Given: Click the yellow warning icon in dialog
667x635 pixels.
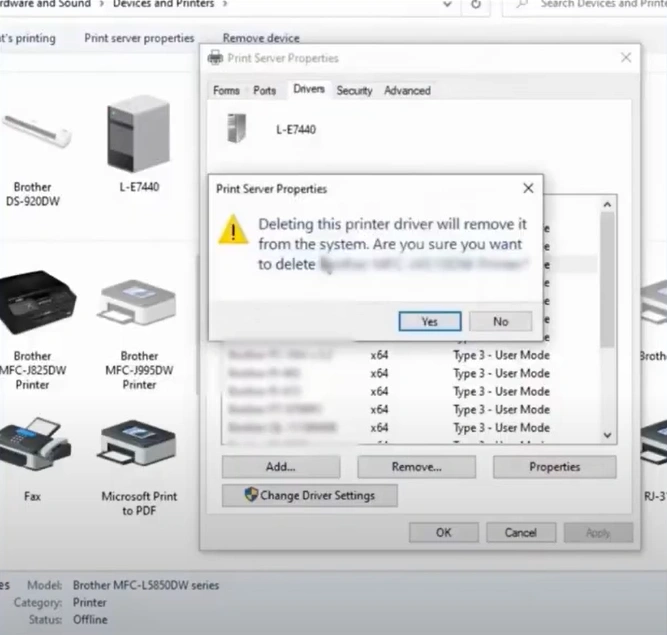Looking at the screenshot, I should pyautogui.click(x=233, y=231).
